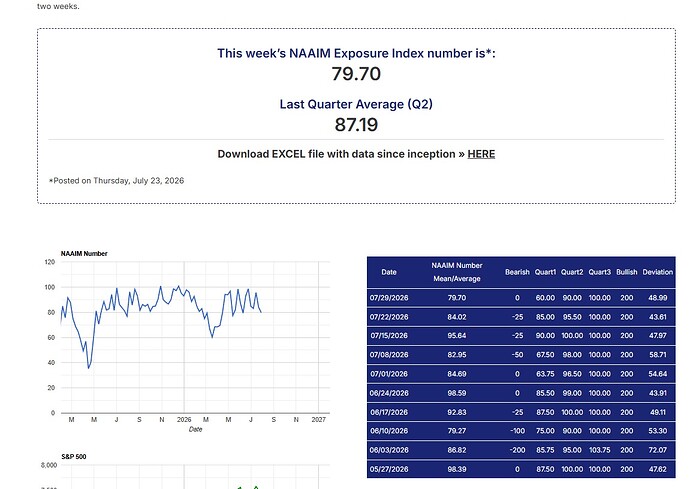The width and height of the screenshot is (690, 489).
Task: Click the 06/24/2026 table row date
Action: 389,393
